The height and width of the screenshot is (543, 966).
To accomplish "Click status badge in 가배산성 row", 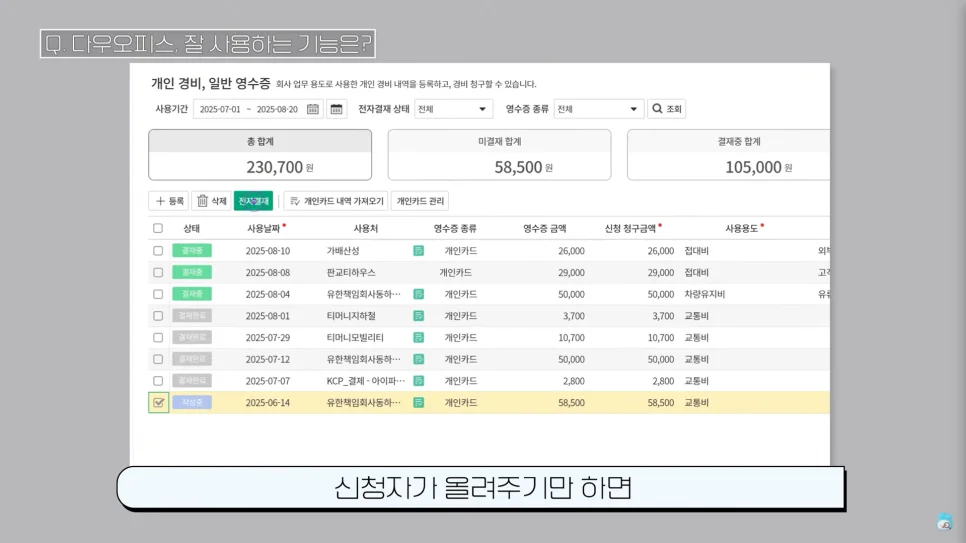I will click(x=192, y=251).
